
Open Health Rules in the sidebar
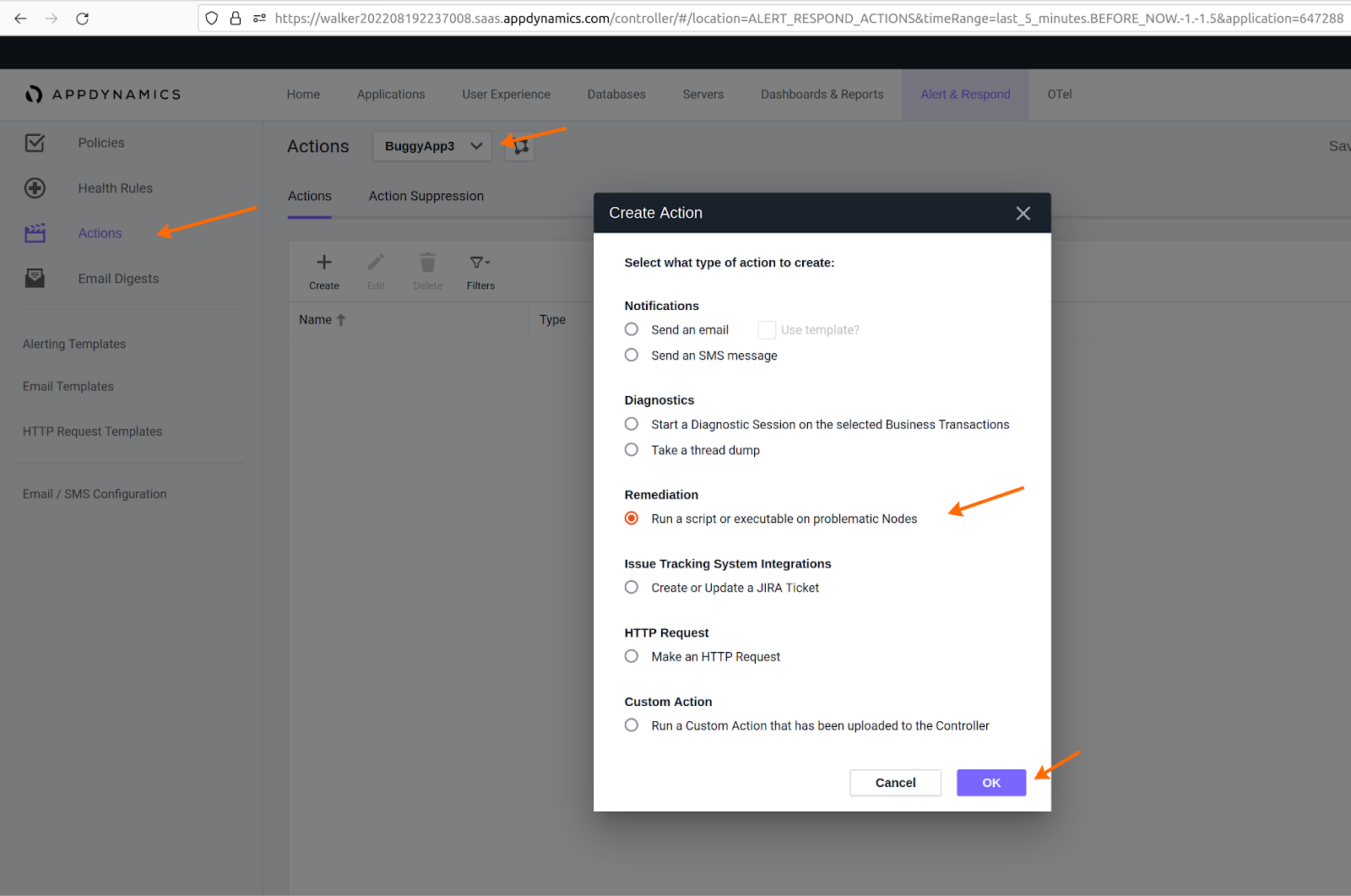[116, 188]
